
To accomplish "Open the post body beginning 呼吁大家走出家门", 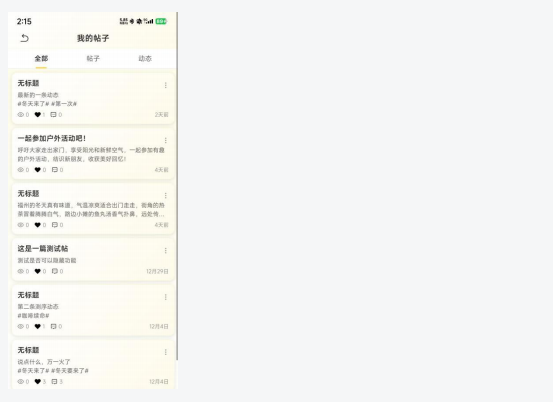I will point(91,154).
